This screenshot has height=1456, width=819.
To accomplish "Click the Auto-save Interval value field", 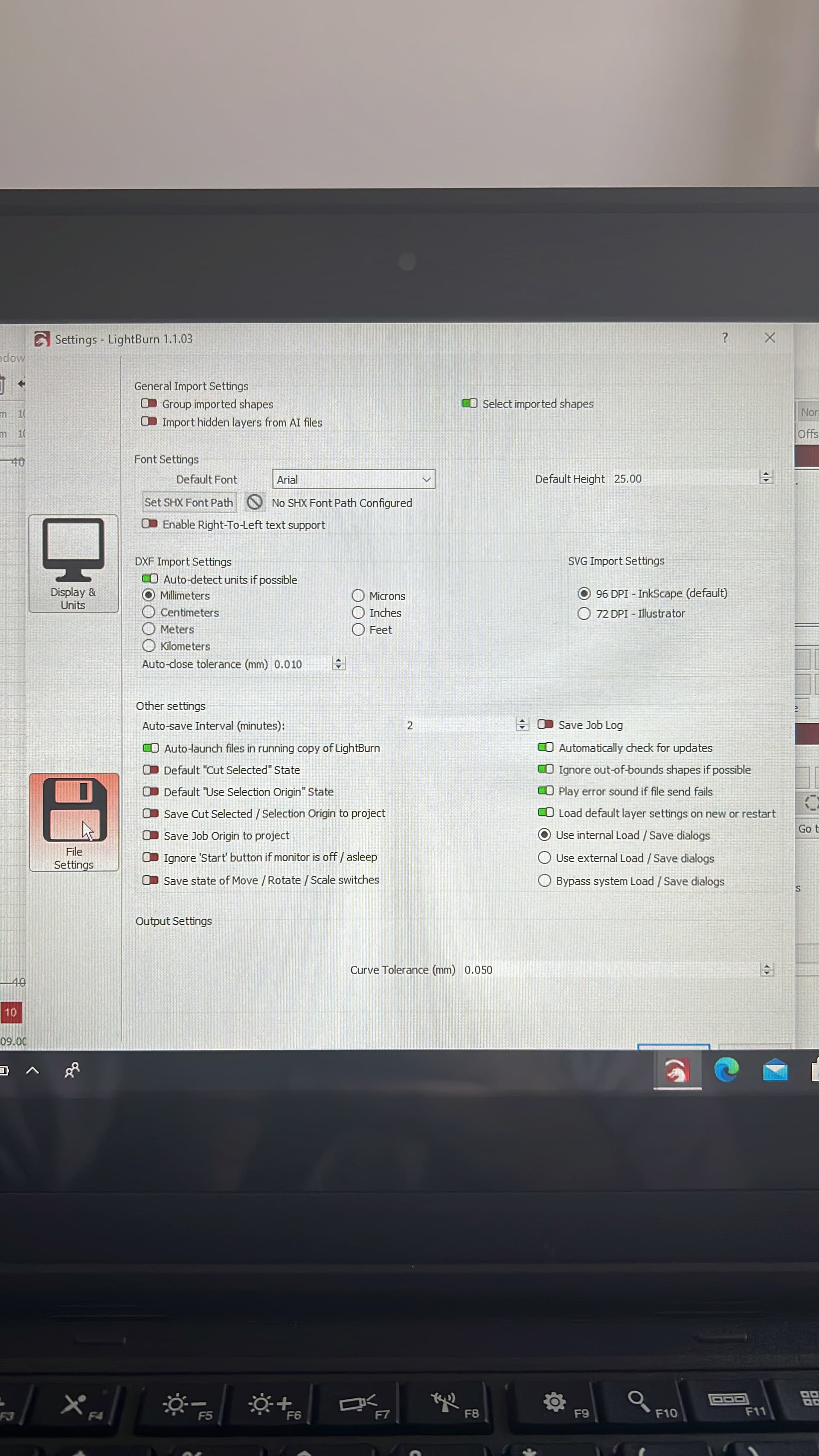I will pyautogui.click(x=459, y=725).
